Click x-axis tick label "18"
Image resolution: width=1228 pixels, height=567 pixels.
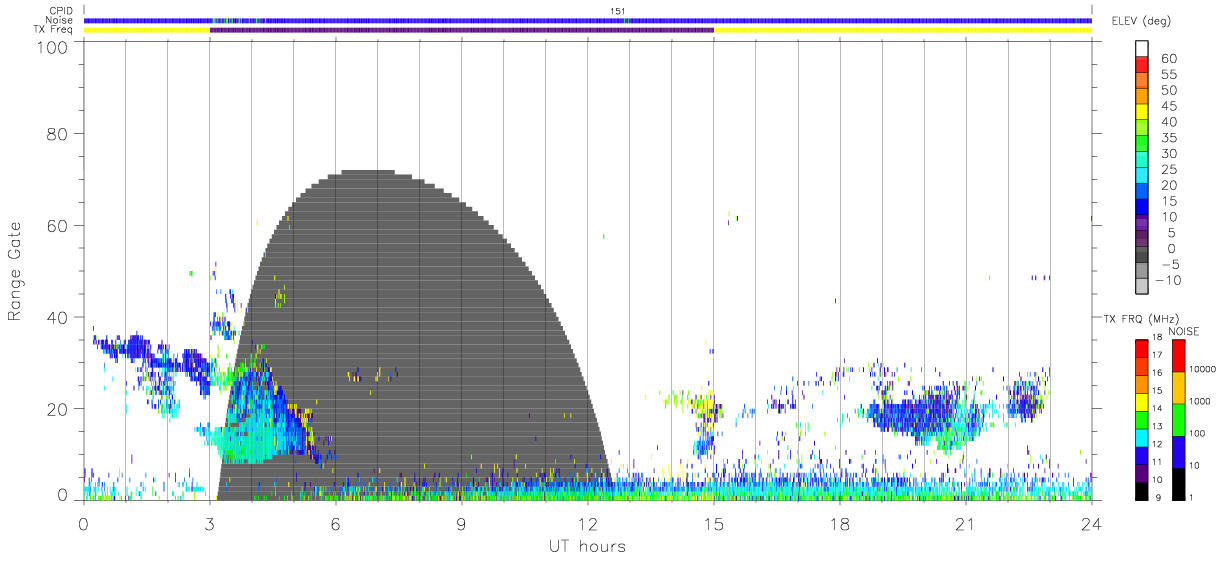(x=839, y=524)
